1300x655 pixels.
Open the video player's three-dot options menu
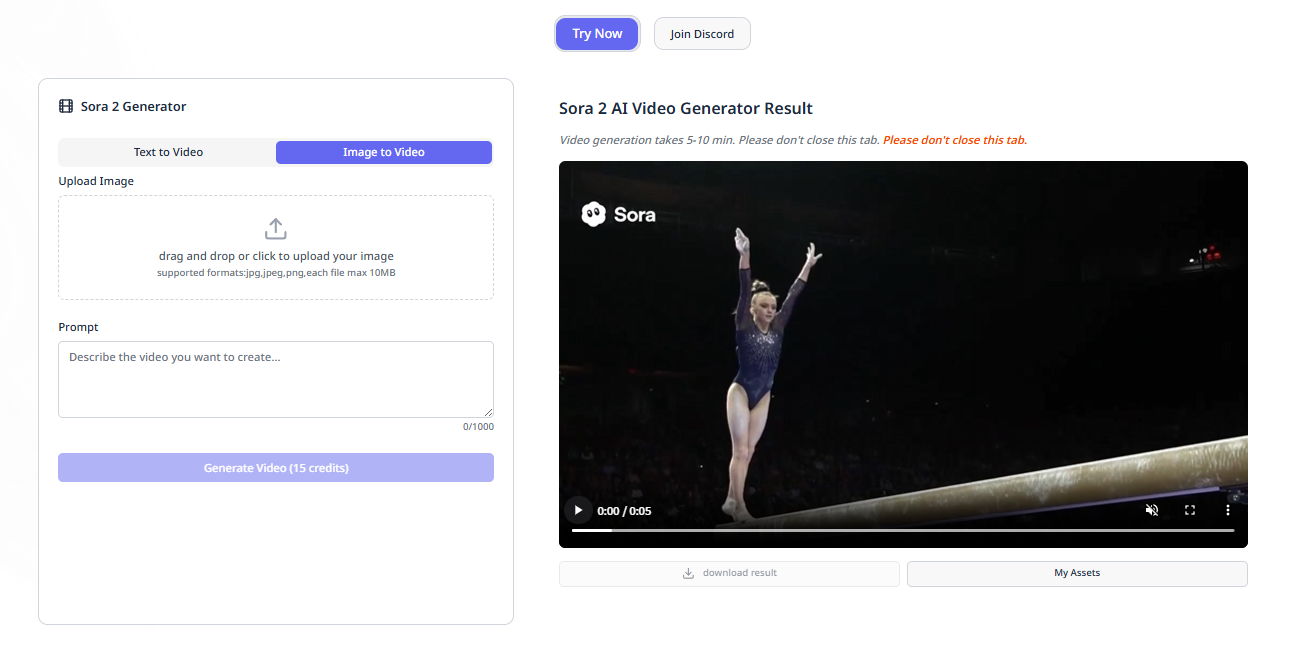1228,510
